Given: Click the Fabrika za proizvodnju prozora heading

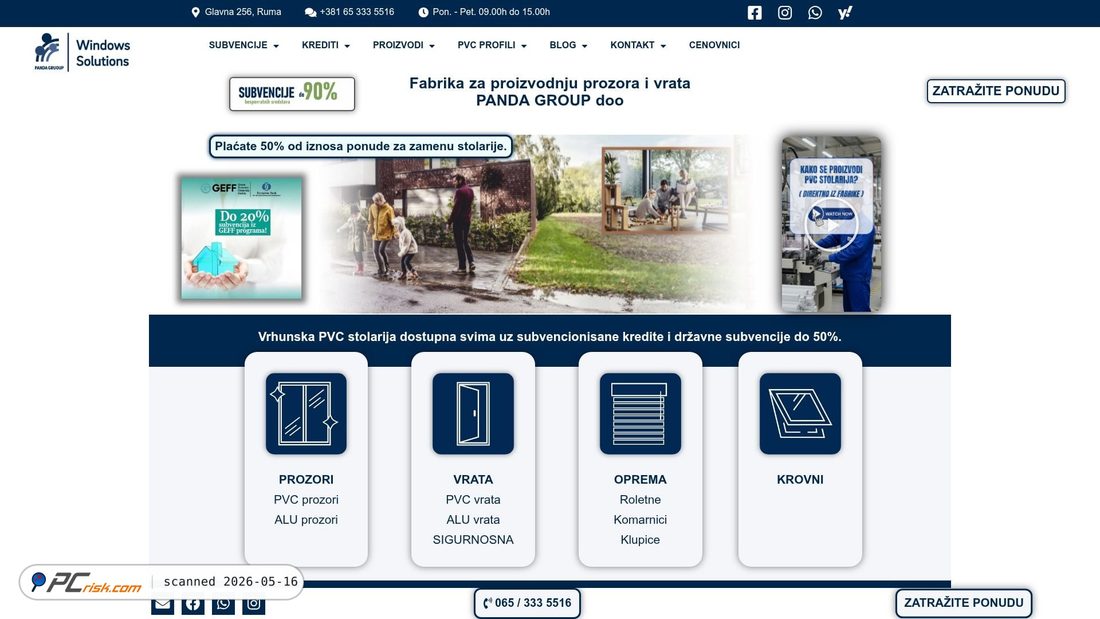Looking at the screenshot, I should click(549, 92).
